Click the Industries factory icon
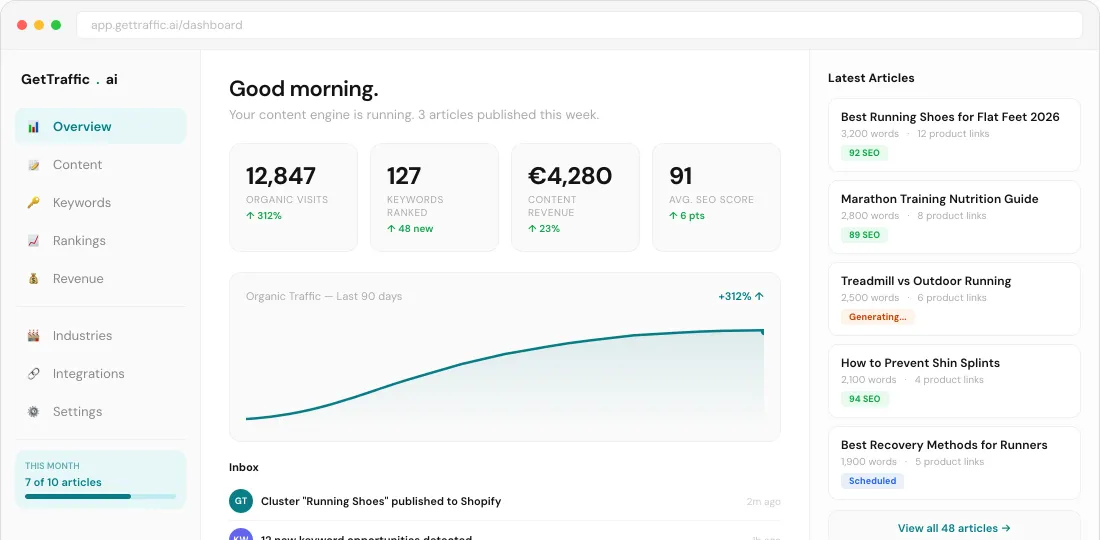This screenshot has height=540, width=1100. 34,336
